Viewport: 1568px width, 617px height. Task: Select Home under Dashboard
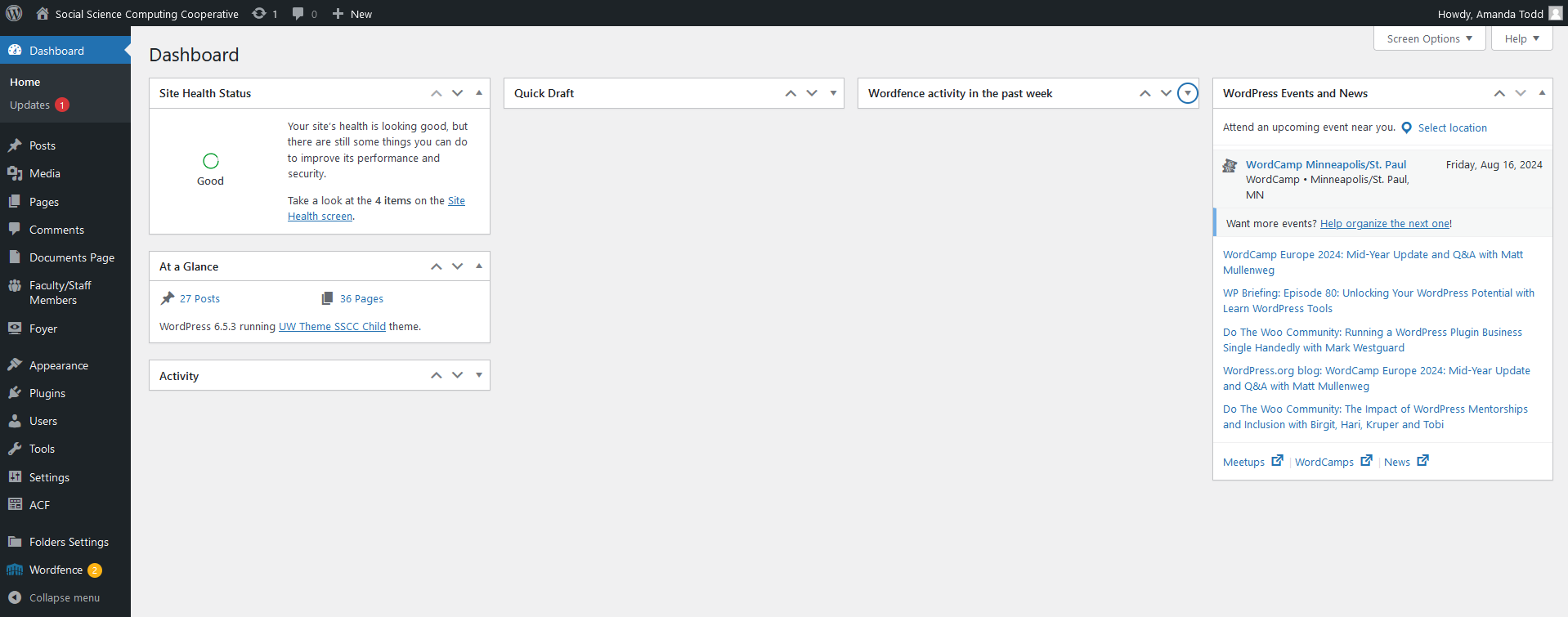25,82
